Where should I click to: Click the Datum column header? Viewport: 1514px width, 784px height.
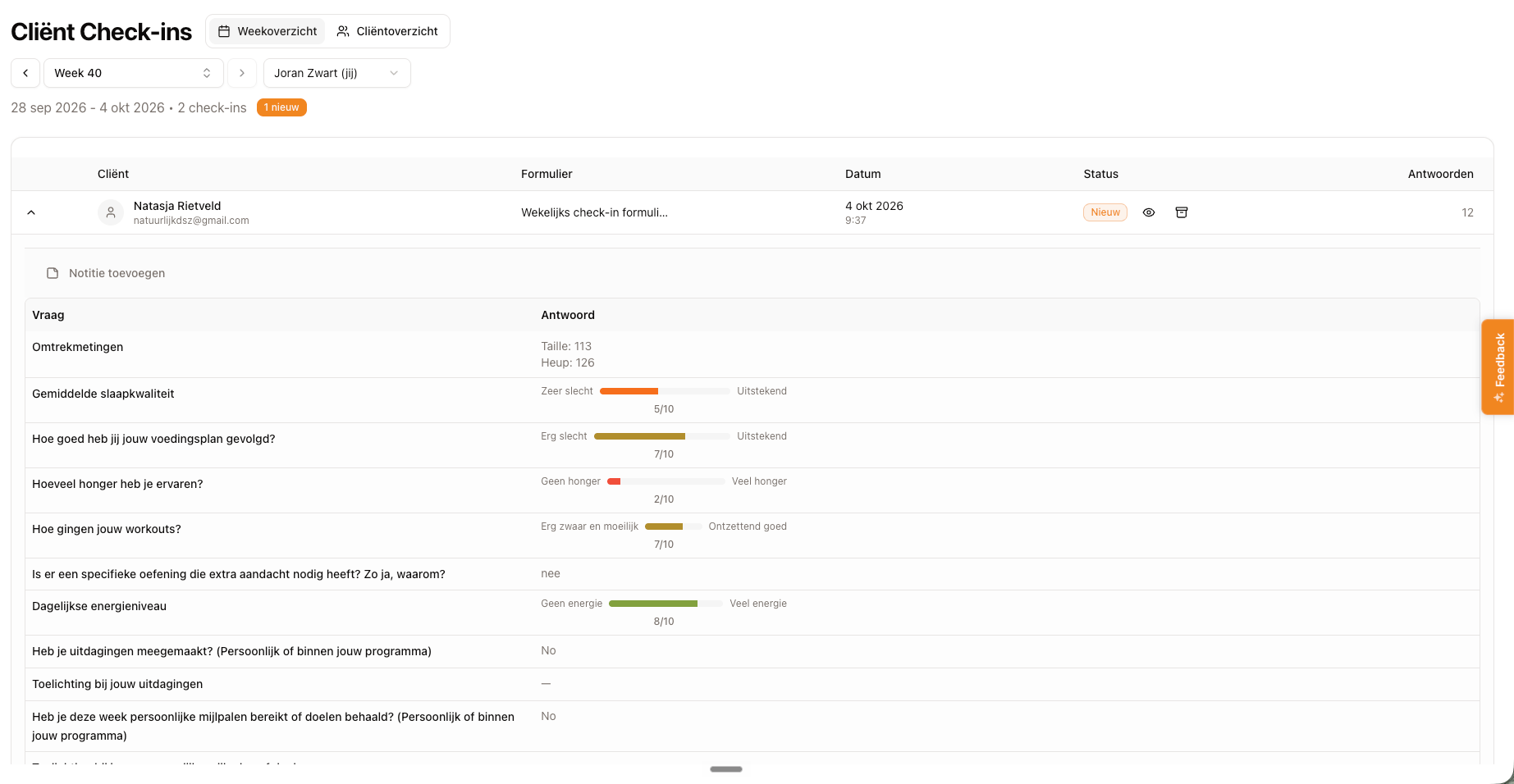[x=863, y=174]
